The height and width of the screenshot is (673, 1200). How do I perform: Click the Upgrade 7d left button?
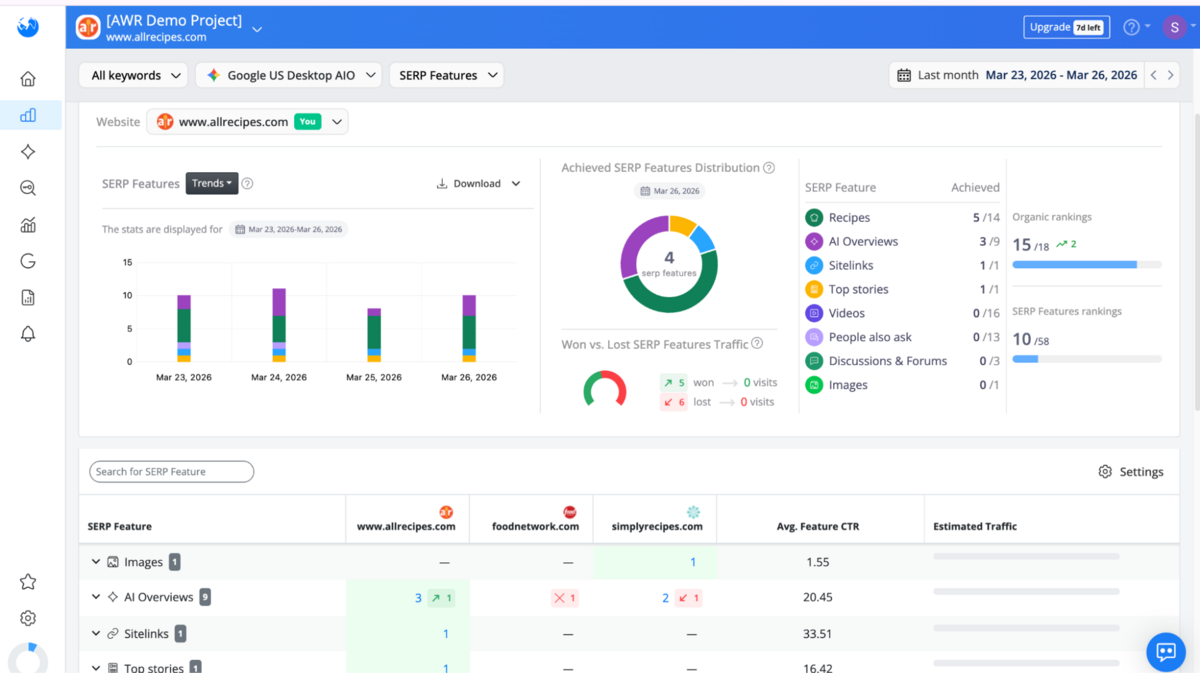[x=1066, y=27]
